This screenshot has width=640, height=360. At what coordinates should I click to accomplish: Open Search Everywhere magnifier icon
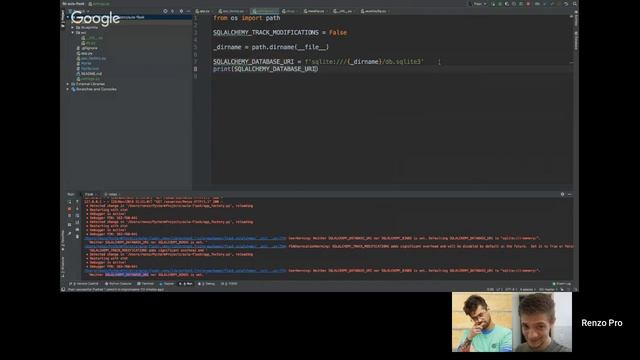pyautogui.click(x=575, y=4)
